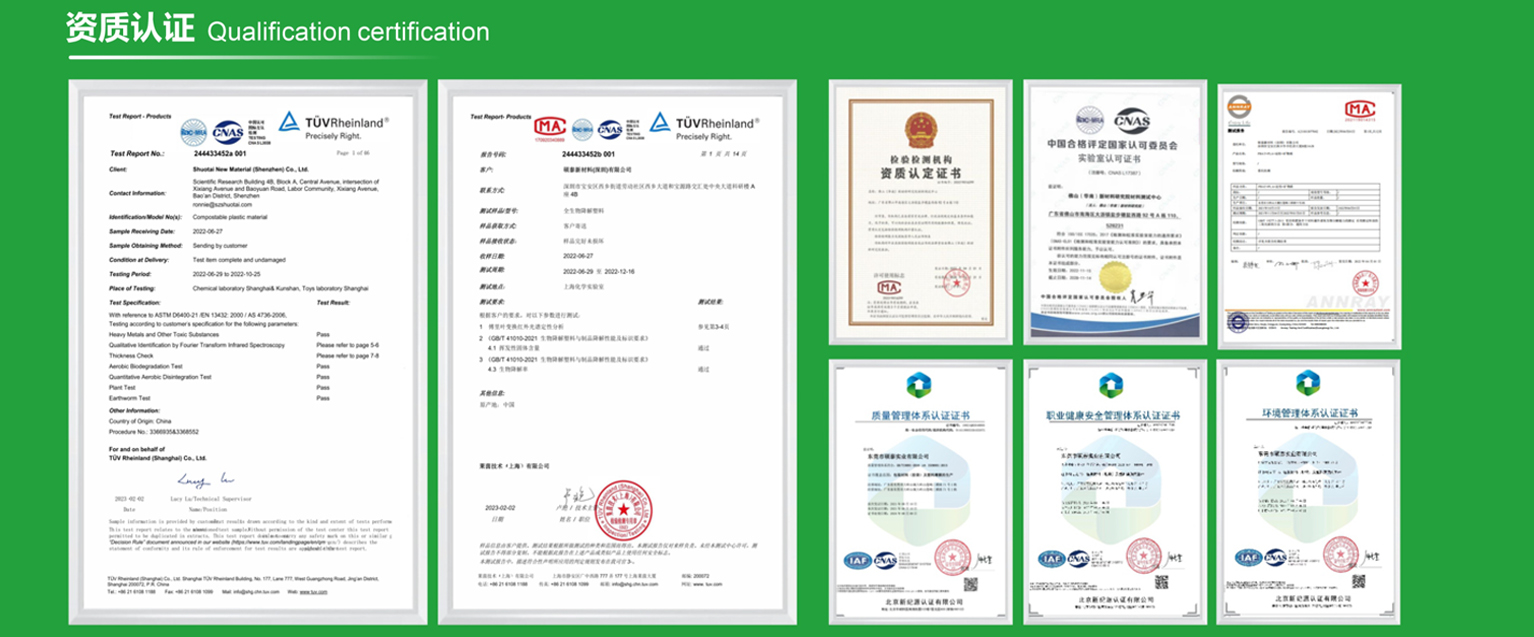Click the 资质认证 Qualification certification heading
The image size is (1534, 637).
coord(277,30)
